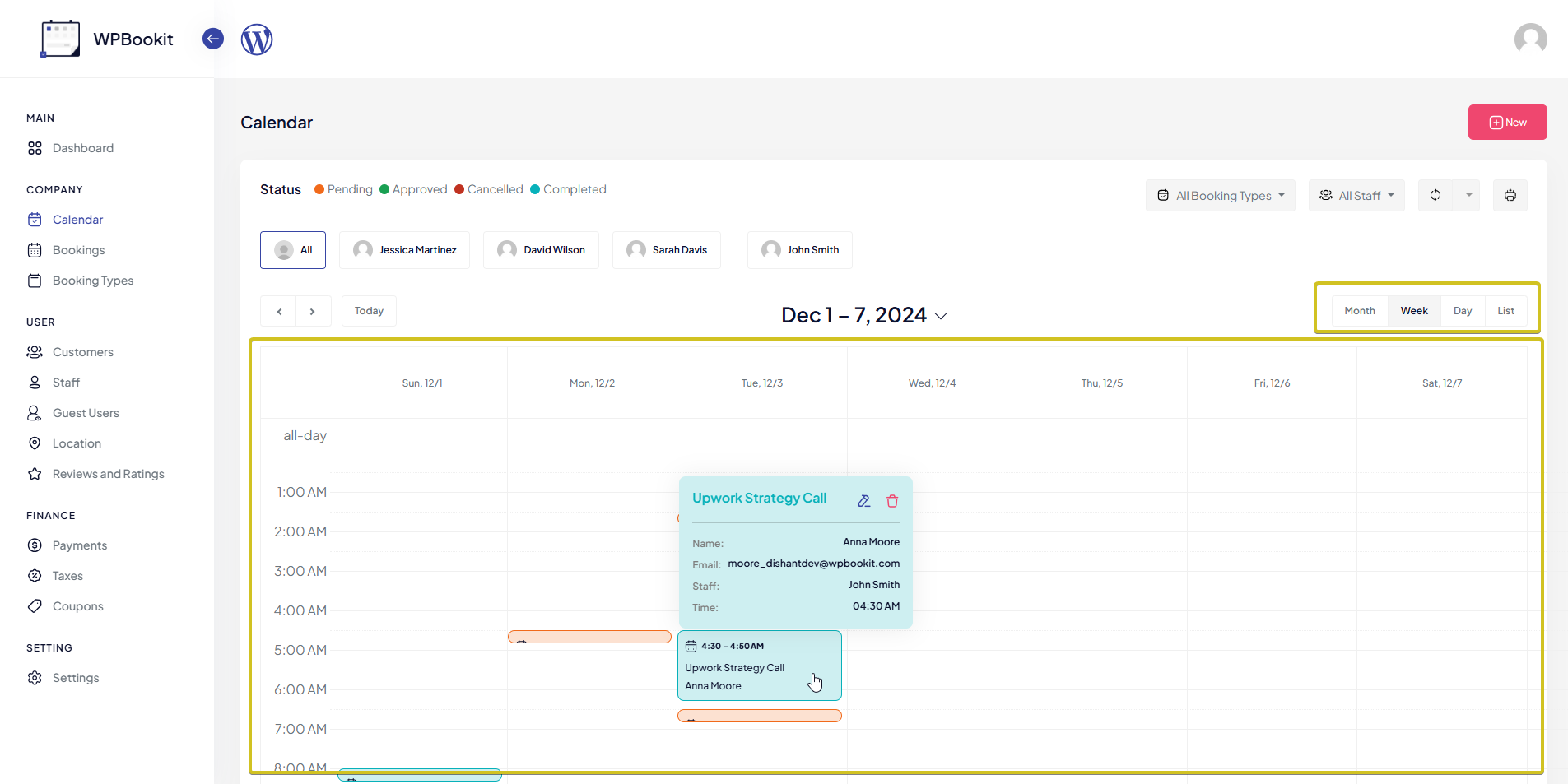Open the user profile avatar
Viewport: 1568px width, 784px height.
point(1530,39)
